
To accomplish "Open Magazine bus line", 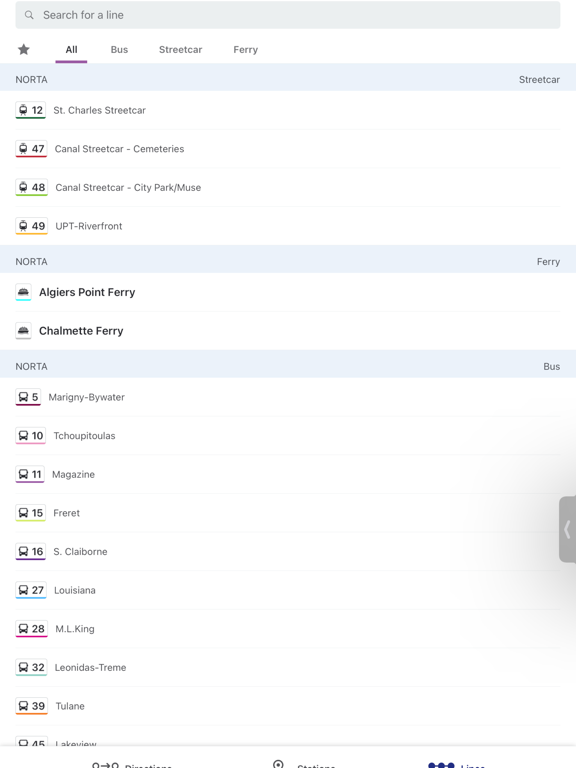I will [x=288, y=475].
